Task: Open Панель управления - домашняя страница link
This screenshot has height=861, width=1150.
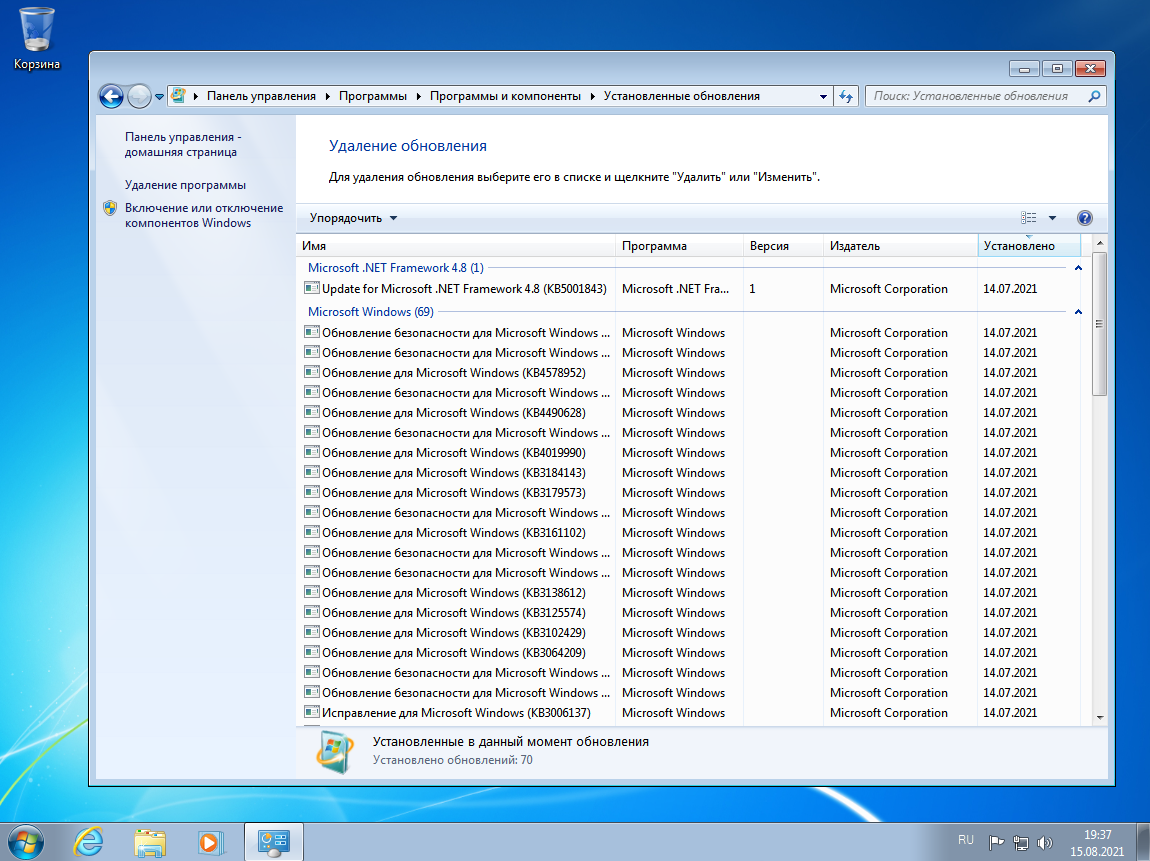Action: (182, 144)
